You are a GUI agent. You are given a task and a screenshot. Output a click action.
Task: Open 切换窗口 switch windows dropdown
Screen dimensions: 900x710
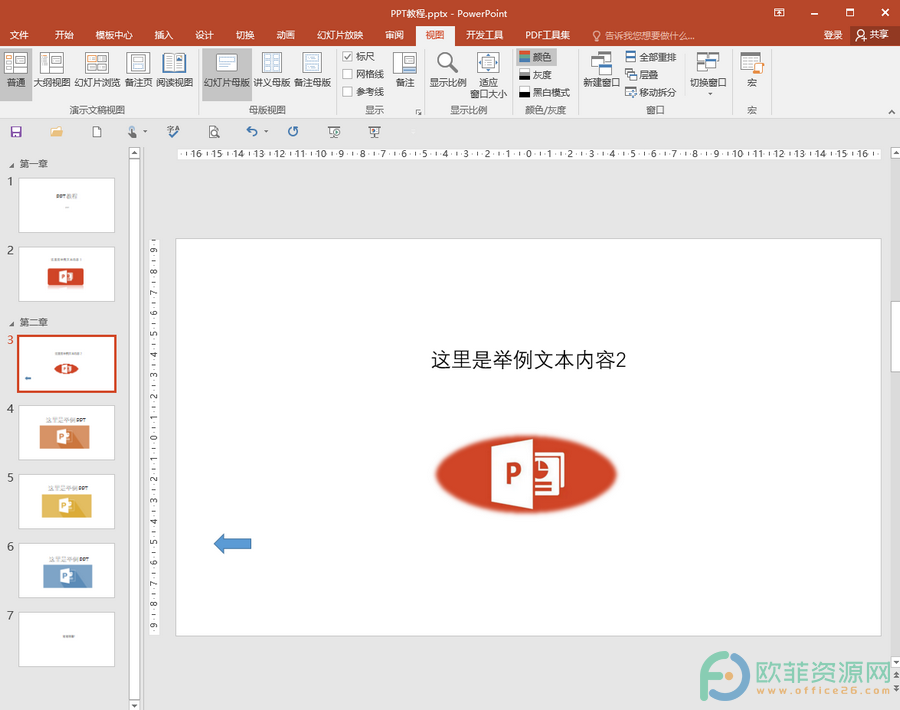708,74
